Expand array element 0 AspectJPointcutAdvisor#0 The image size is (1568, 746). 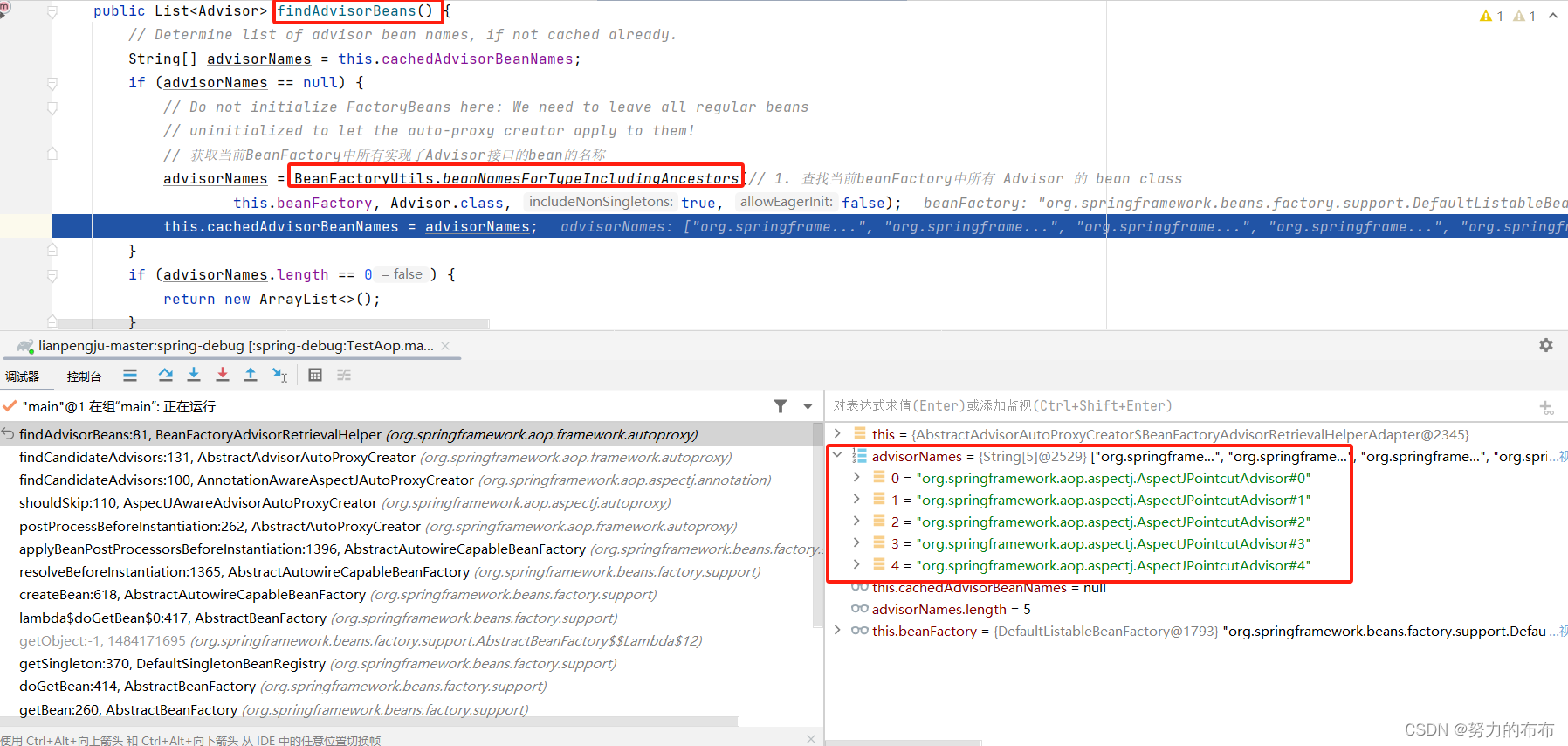click(x=856, y=477)
